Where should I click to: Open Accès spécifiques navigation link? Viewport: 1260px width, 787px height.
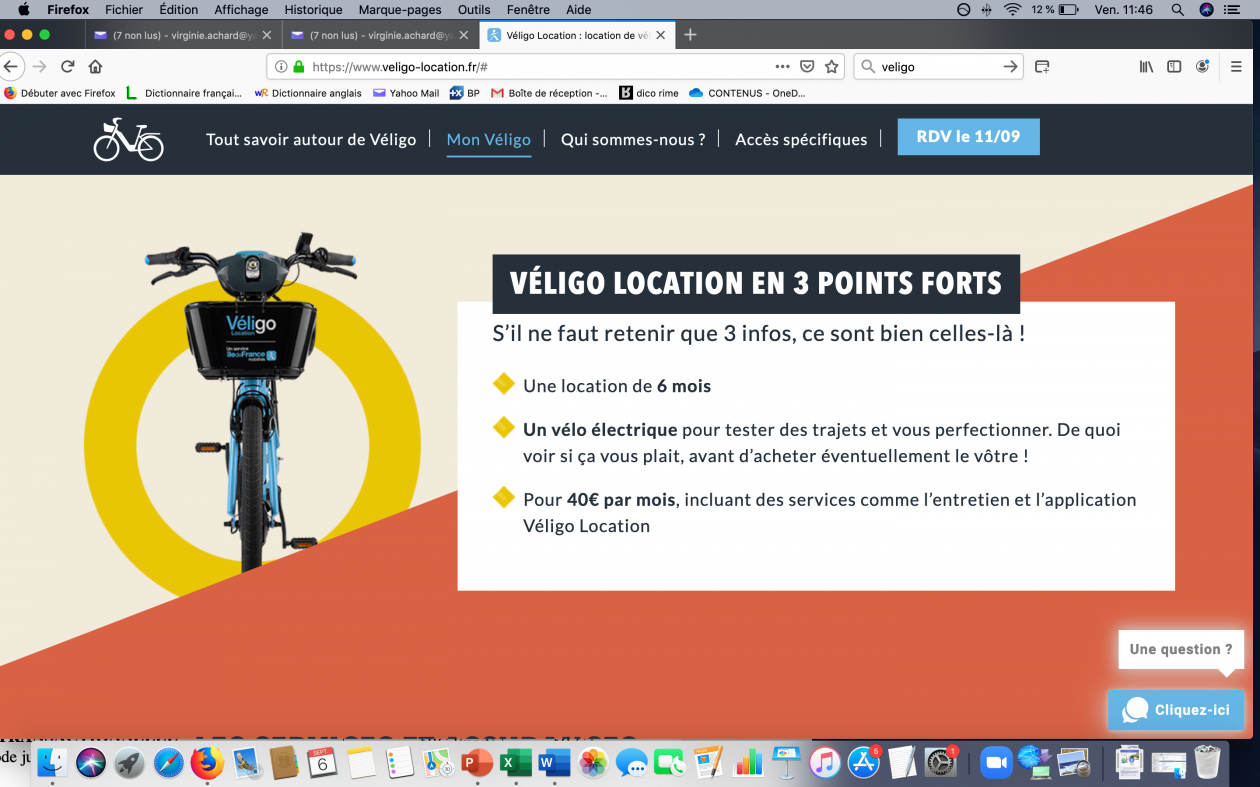(x=801, y=139)
